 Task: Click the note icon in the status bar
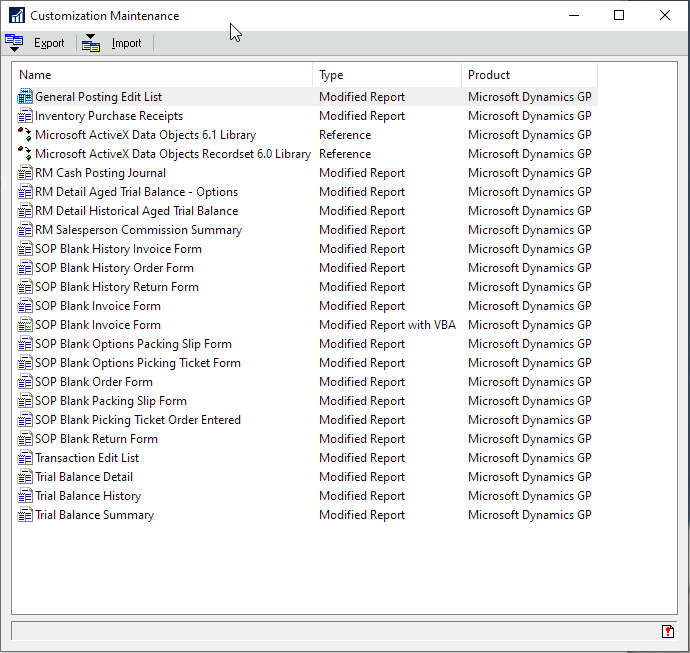point(668,631)
